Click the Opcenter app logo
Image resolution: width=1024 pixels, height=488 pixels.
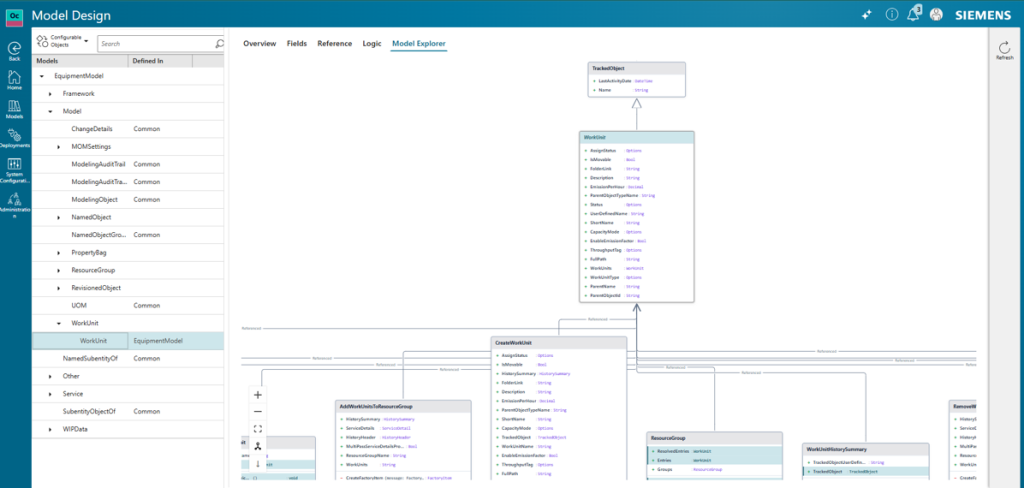[x=14, y=16]
